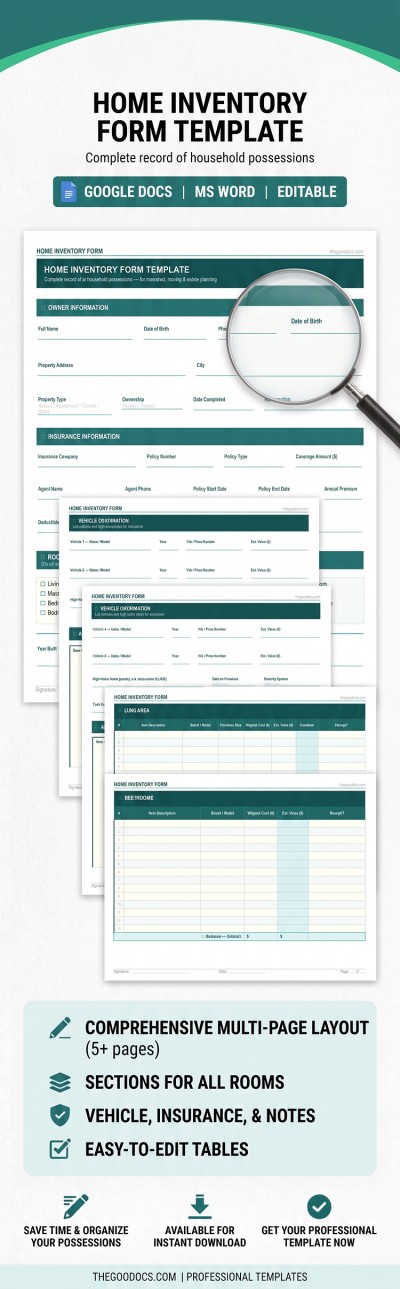Select the MS WORD format label
The height and width of the screenshot is (1289, 400).
[x=224, y=192]
